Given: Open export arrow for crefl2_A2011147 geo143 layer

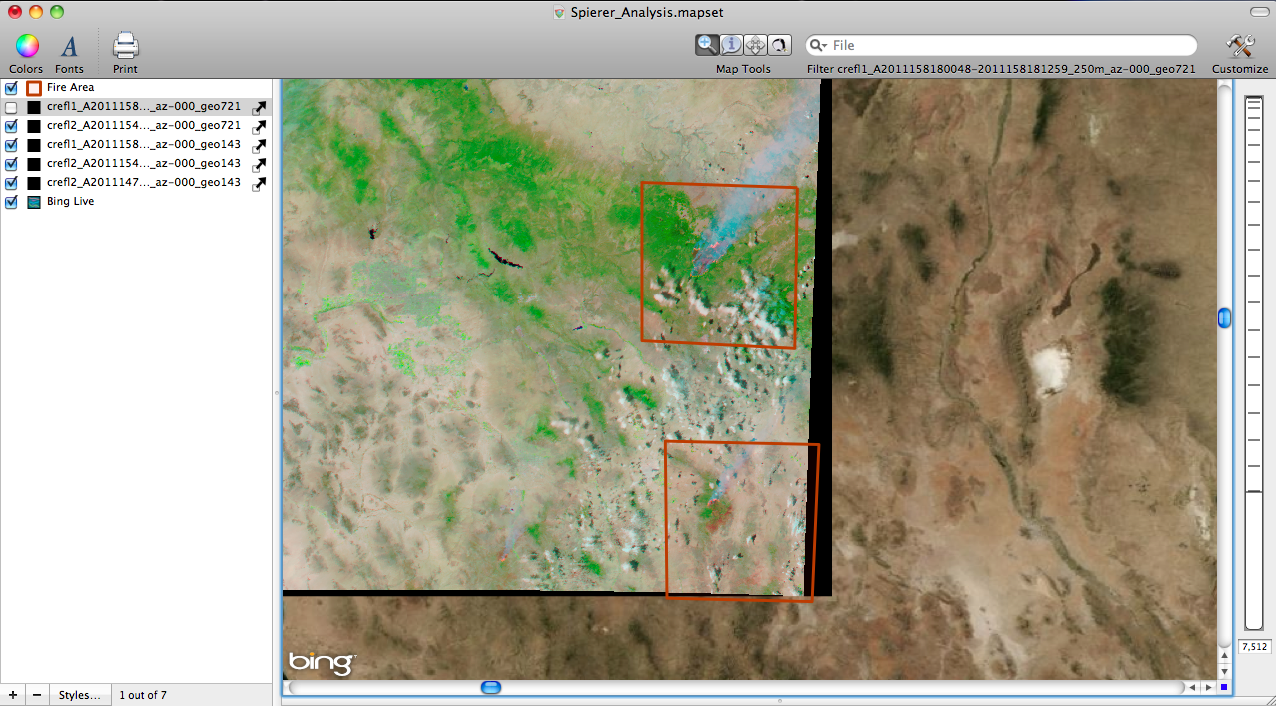Looking at the screenshot, I should [259, 183].
